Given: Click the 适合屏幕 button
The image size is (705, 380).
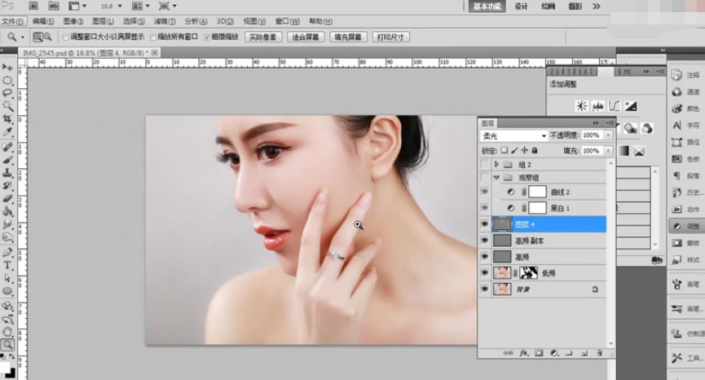Looking at the screenshot, I should click(305, 37).
